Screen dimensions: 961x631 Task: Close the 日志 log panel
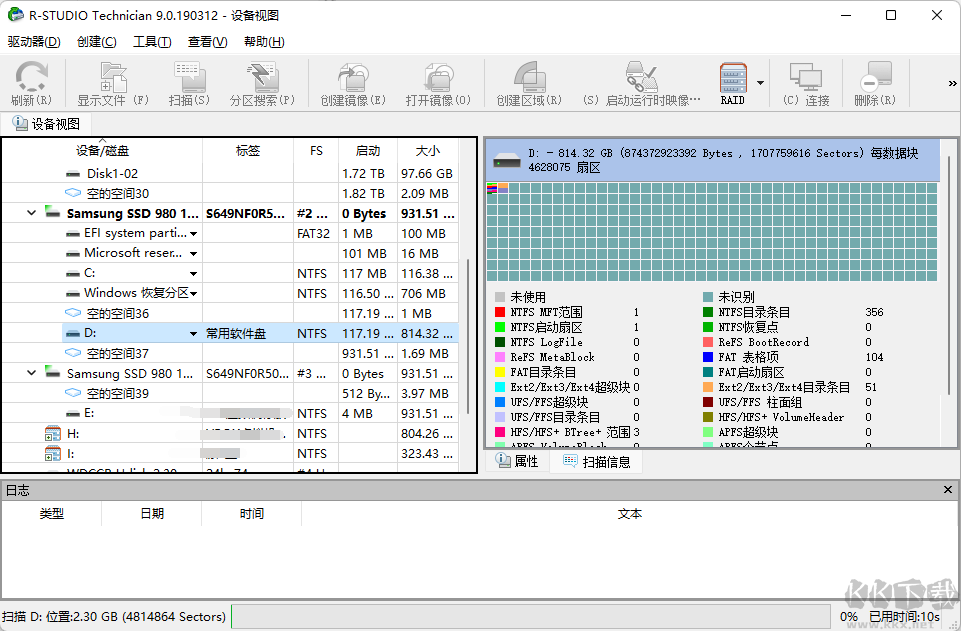coord(947,490)
